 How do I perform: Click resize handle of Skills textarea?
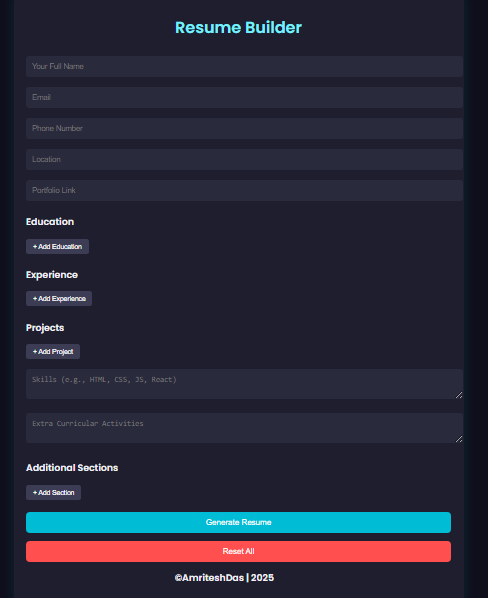[x=459, y=395]
